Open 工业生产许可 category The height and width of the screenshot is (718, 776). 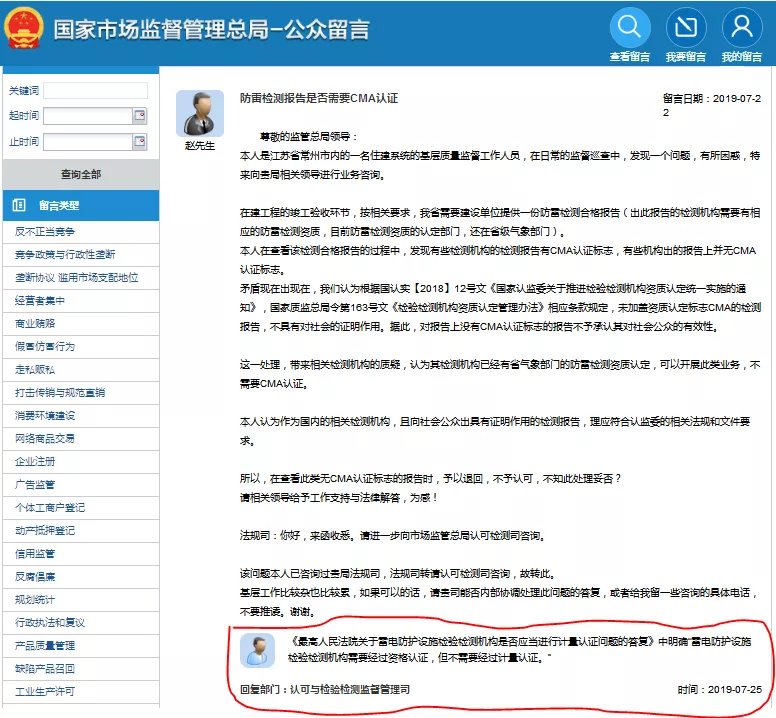pos(45,691)
